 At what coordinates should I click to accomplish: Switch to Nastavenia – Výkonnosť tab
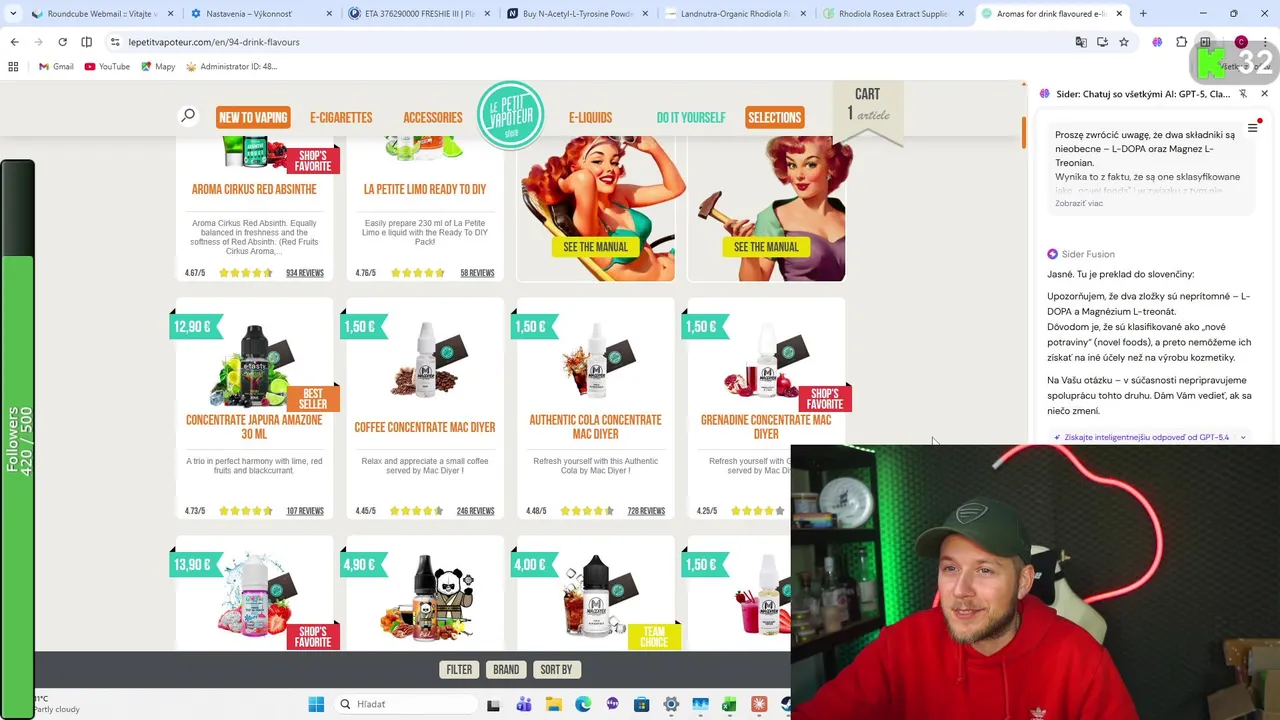(x=255, y=14)
